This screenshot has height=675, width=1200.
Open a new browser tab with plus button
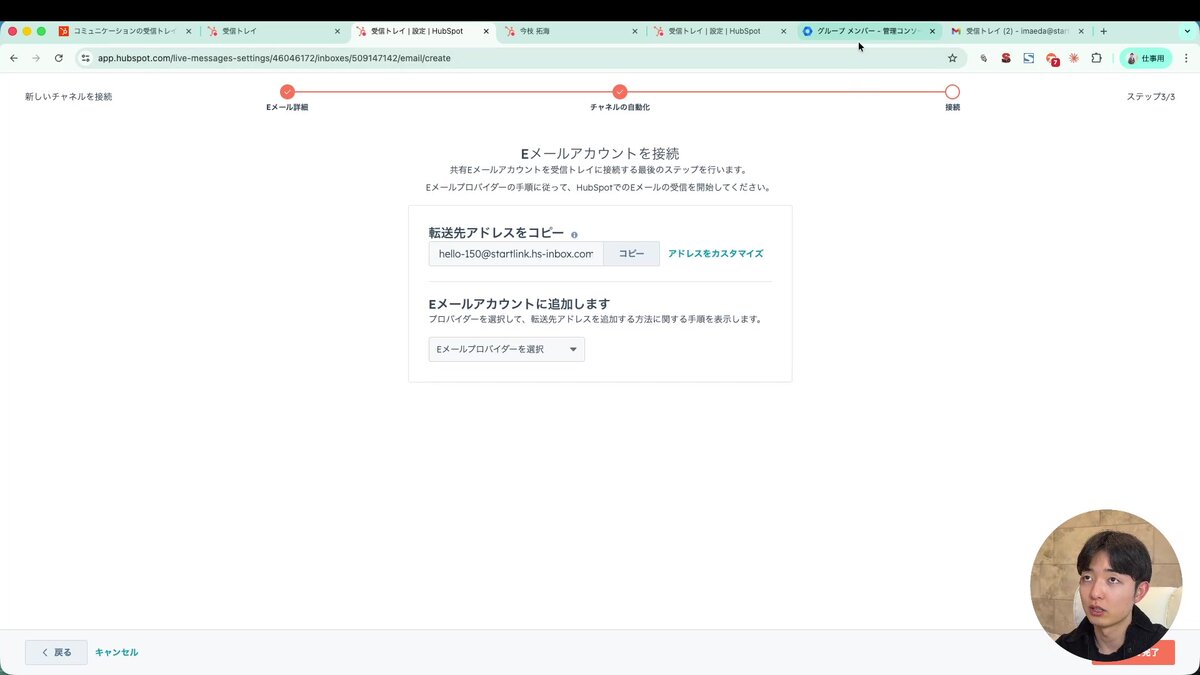[1103, 30]
